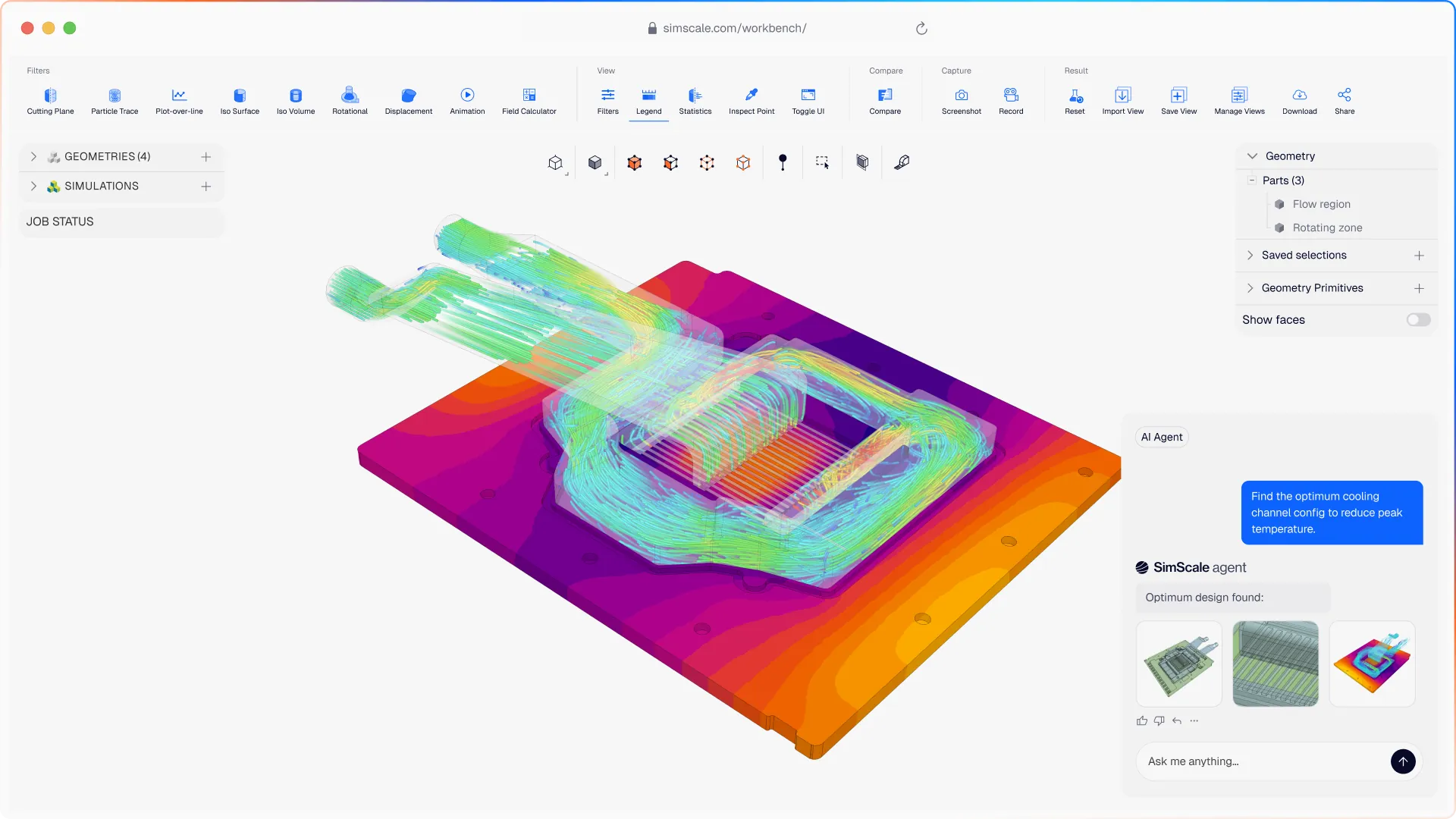This screenshot has height=819, width=1456.
Task: Add a new geometry with plus
Action: point(206,157)
